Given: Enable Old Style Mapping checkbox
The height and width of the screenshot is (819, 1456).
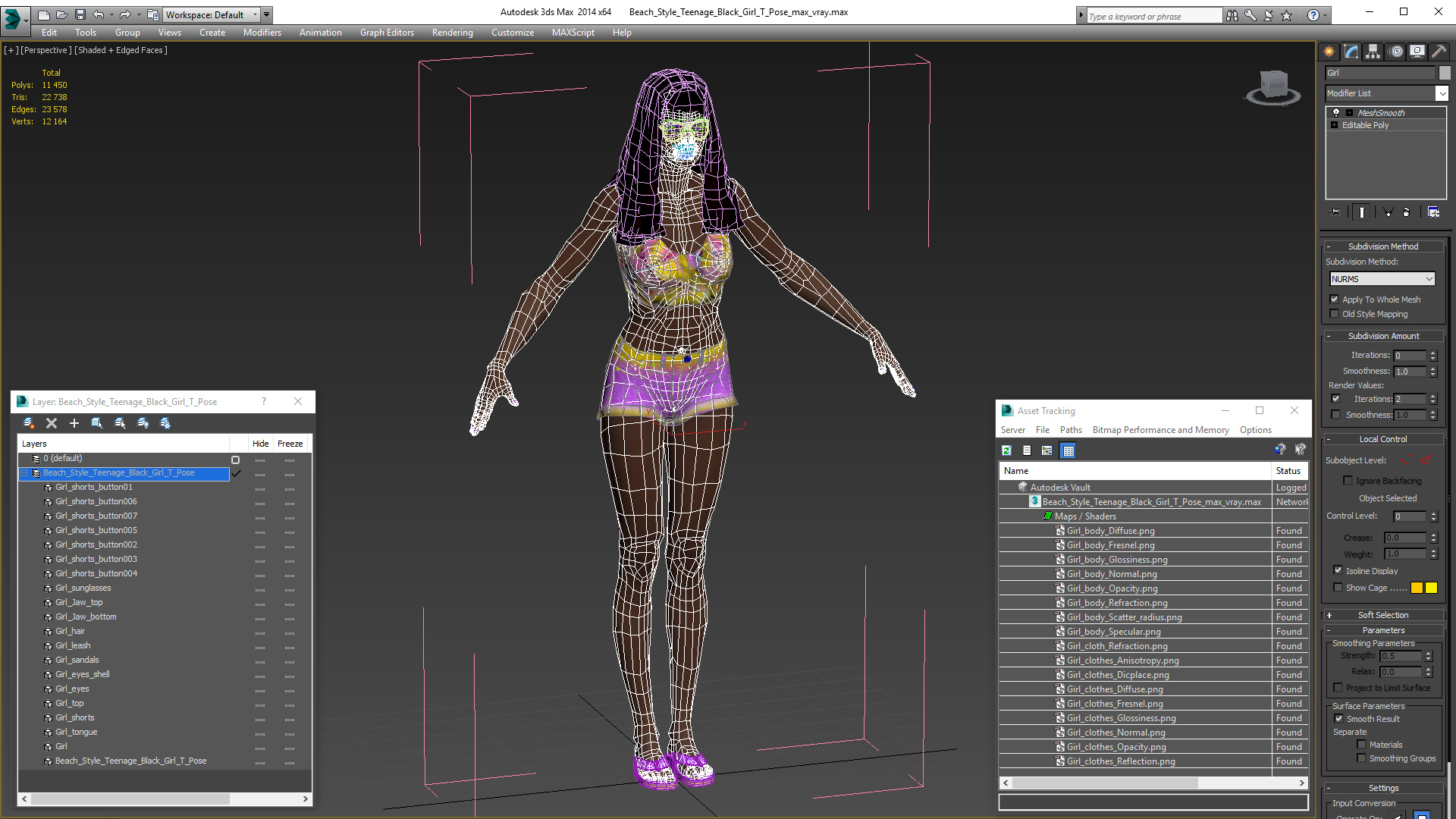Looking at the screenshot, I should coord(1335,314).
